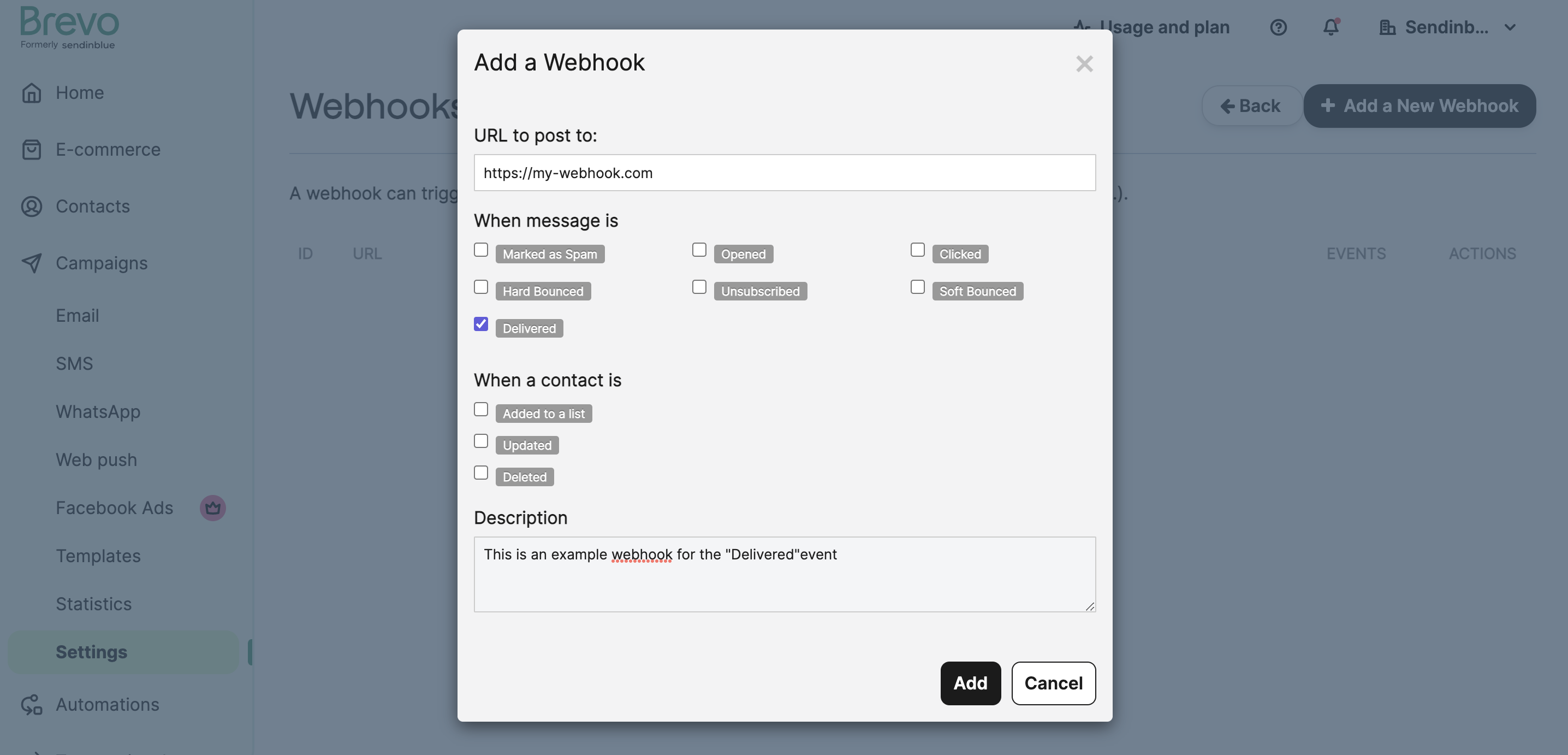Click the help question mark icon
Image resolution: width=1568 pixels, height=755 pixels.
(x=1278, y=27)
